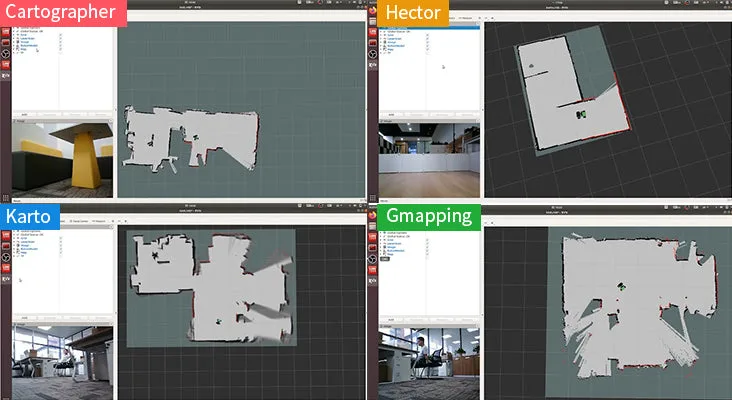Select Global Status: Ok in Hector tree
Viewport: 732px width, 400px height.
[399, 32]
